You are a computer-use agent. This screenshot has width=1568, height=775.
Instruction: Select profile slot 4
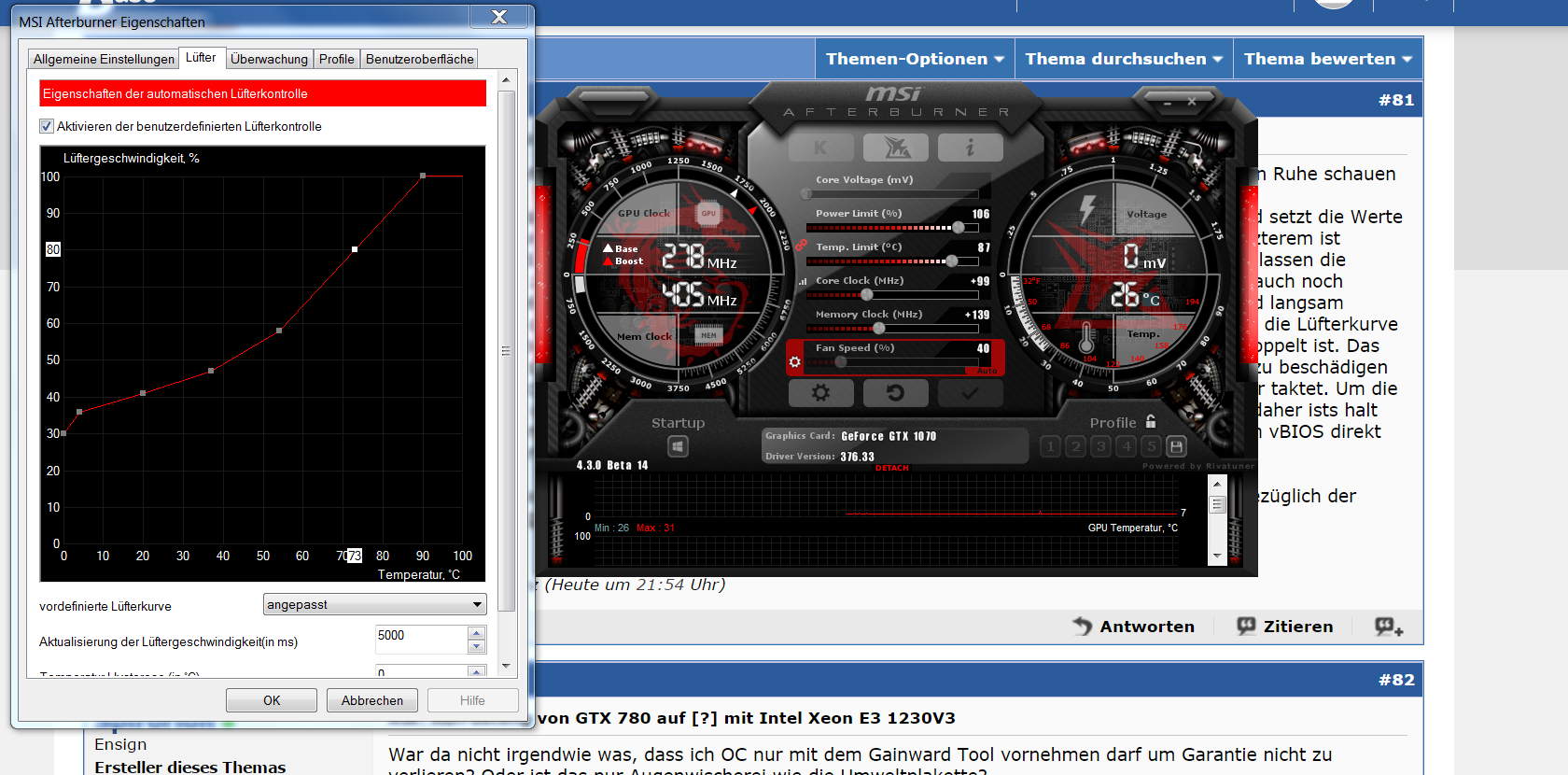click(x=1127, y=446)
